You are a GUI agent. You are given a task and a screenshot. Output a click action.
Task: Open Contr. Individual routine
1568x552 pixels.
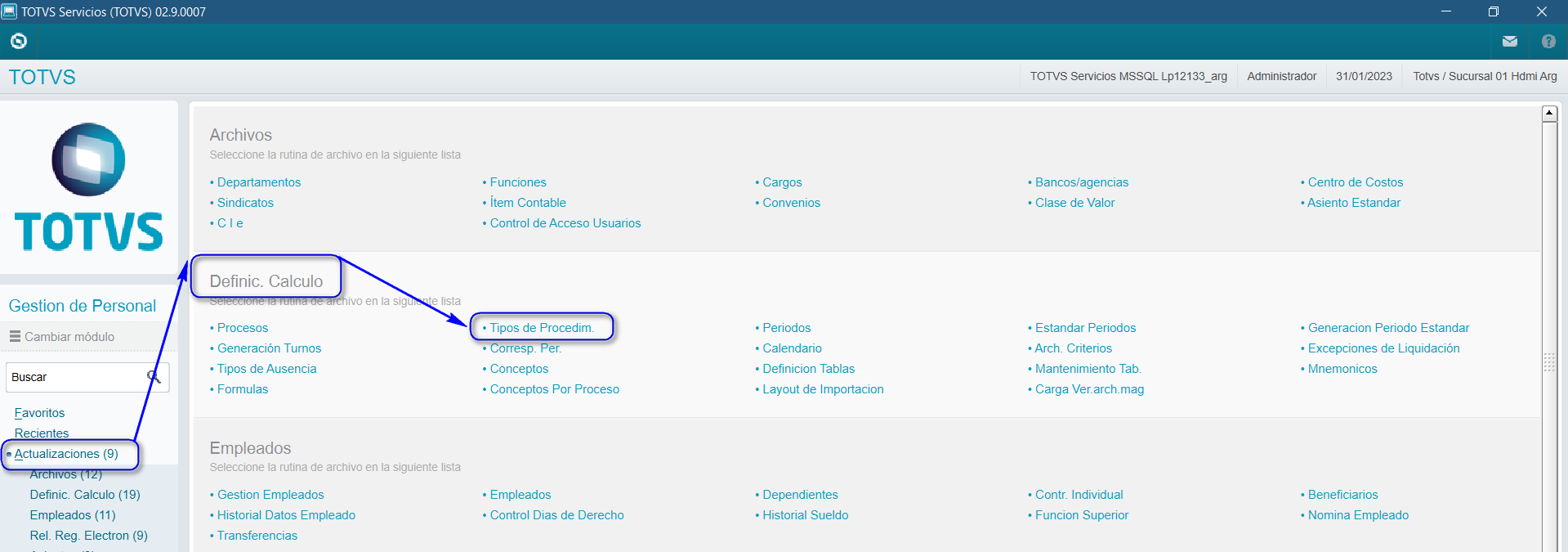(x=1079, y=495)
